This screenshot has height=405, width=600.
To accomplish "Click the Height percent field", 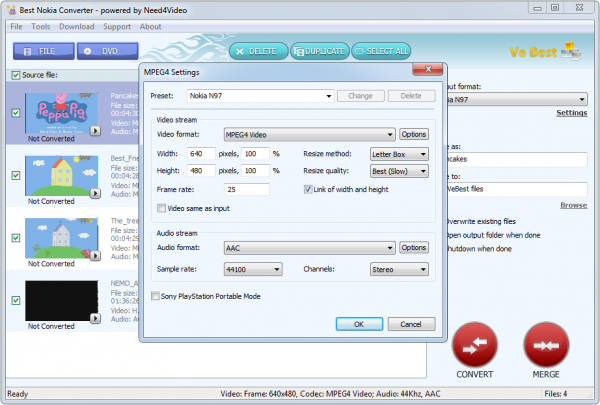I will tap(255, 171).
